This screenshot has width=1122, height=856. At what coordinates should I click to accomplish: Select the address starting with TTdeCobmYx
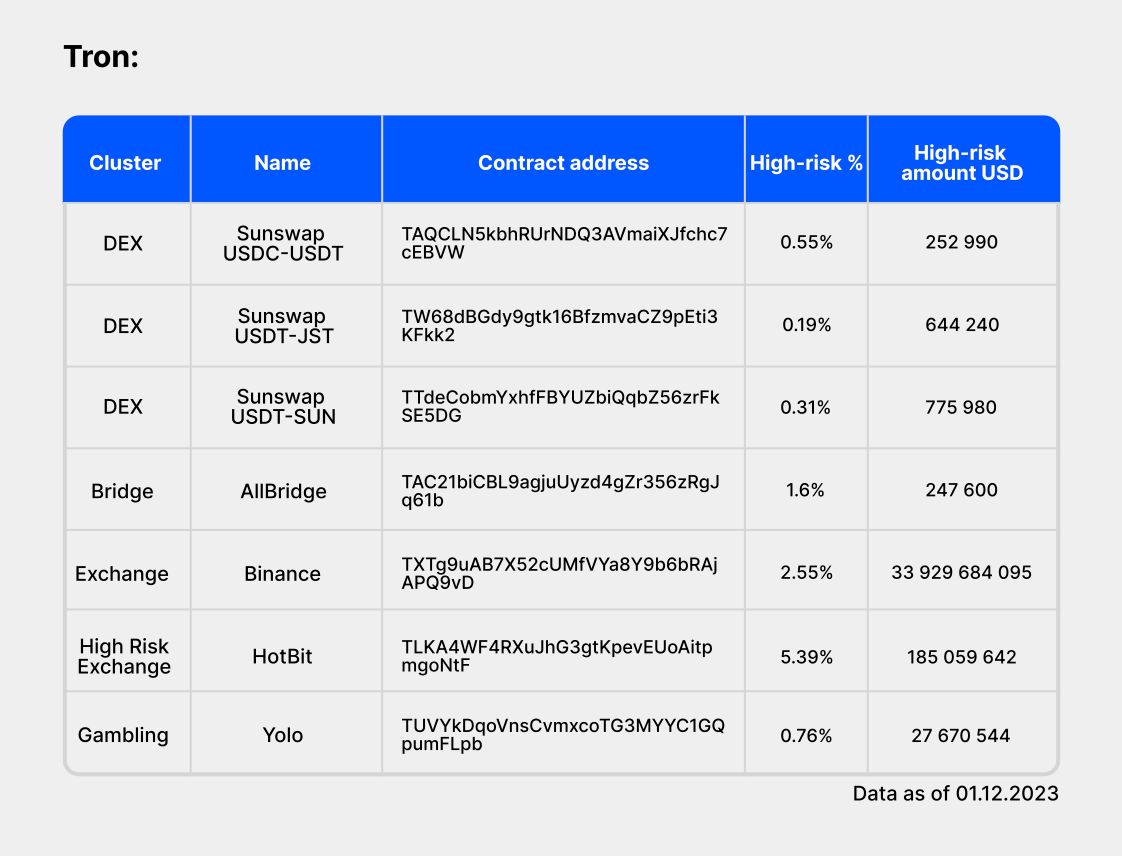click(x=560, y=407)
